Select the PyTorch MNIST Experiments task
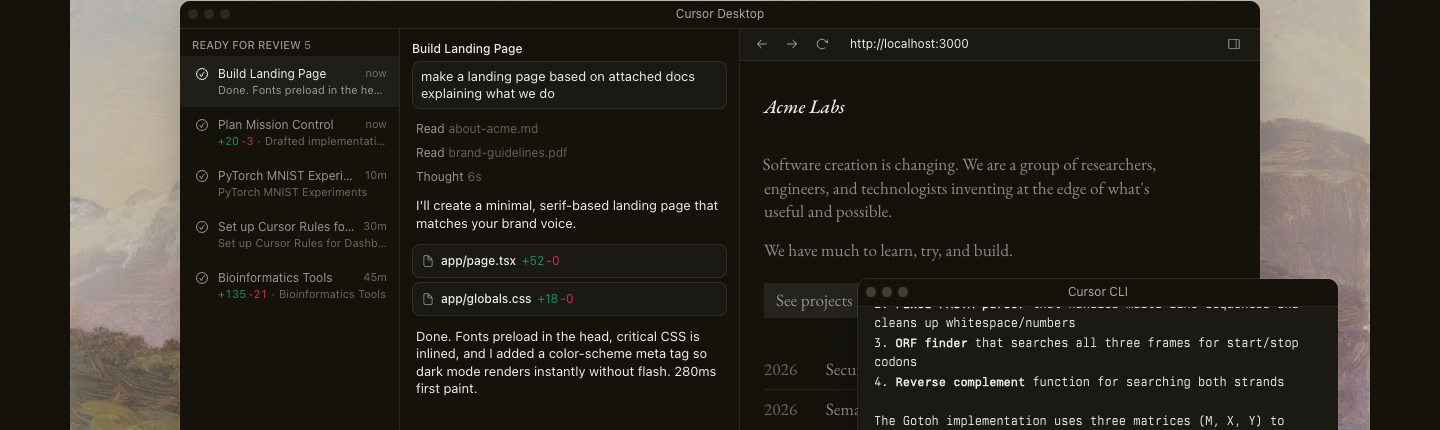Screen dimensions: 1440x430 (x=290, y=183)
